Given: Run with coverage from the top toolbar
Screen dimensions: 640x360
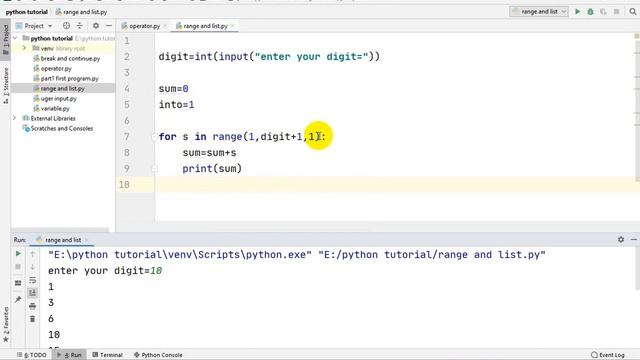Looking at the screenshot, I should (x=603, y=12).
